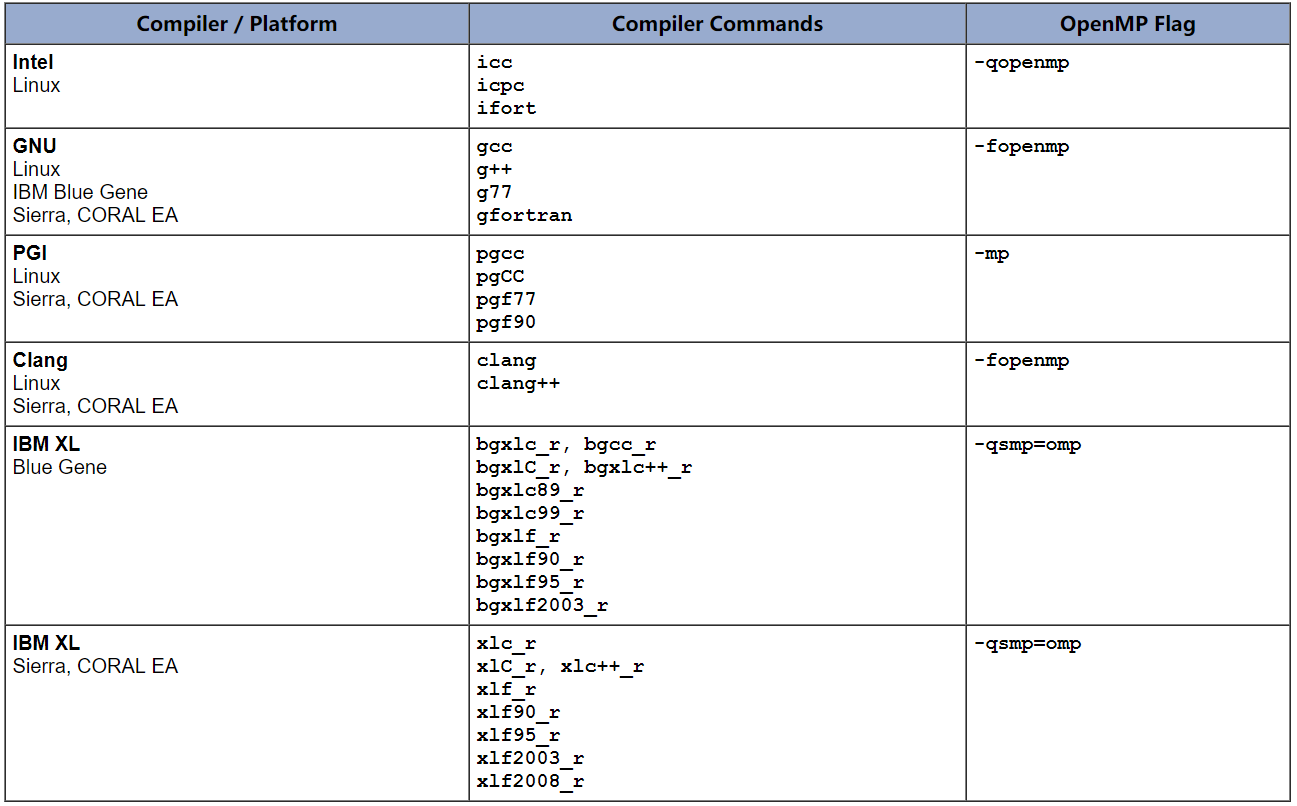Click "Blue Gene" under the IBM XL heading
1297x806 pixels.
pyautogui.click(x=59, y=467)
